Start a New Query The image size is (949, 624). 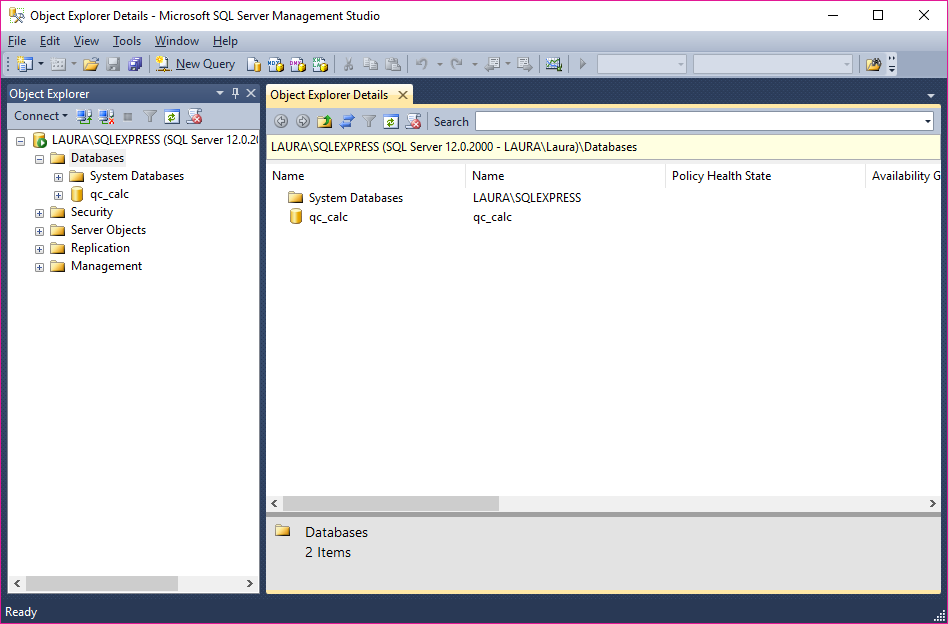[195, 64]
